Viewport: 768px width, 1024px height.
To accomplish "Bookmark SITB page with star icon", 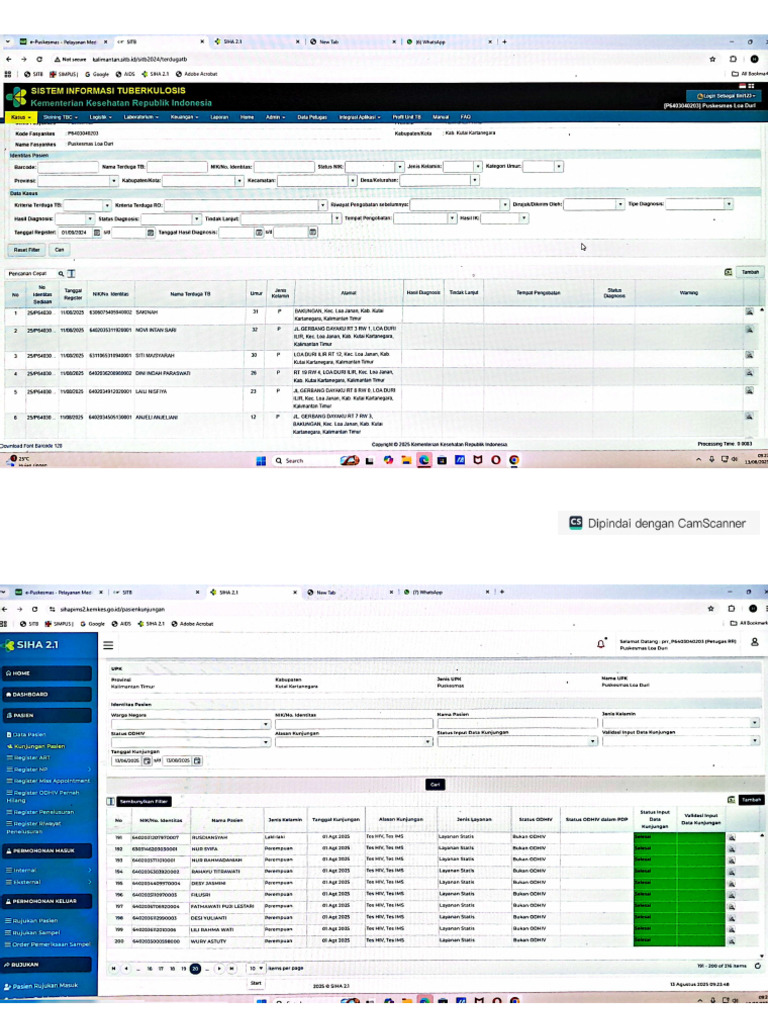I will tap(712, 59).
